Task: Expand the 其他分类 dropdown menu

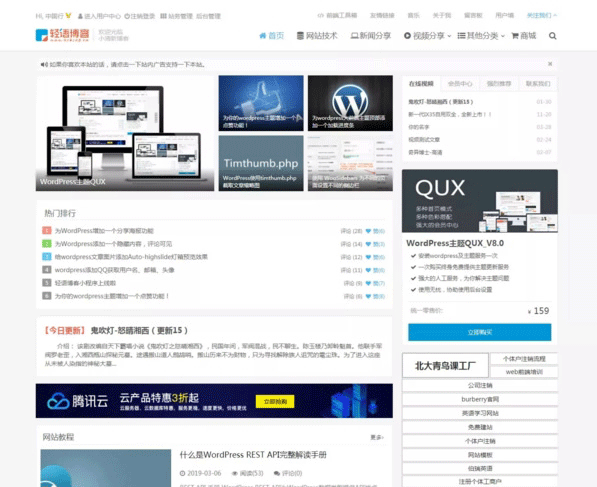Action: point(481,36)
